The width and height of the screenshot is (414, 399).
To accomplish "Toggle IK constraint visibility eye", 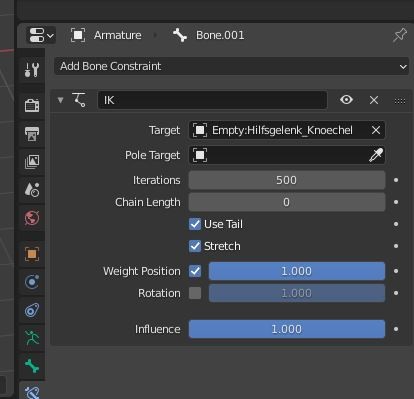I will pyautogui.click(x=346, y=100).
